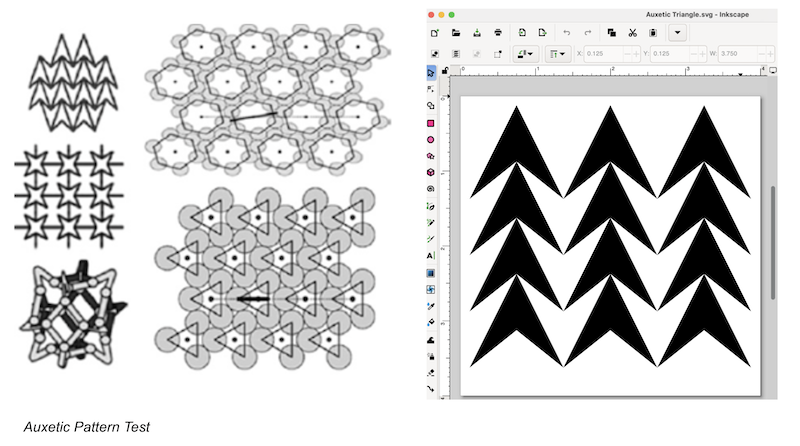Viewport: 800px width, 446px height.
Task: Click the Cut scissors icon
Action: [x=632, y=33]
